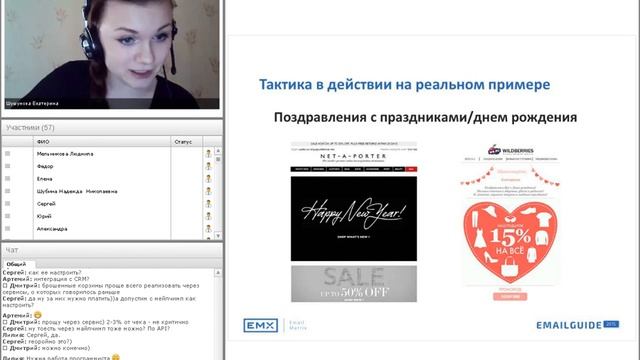
Task: Click the slide title 'Тактика в действии на реальном примере'
Action: (404, 84)
